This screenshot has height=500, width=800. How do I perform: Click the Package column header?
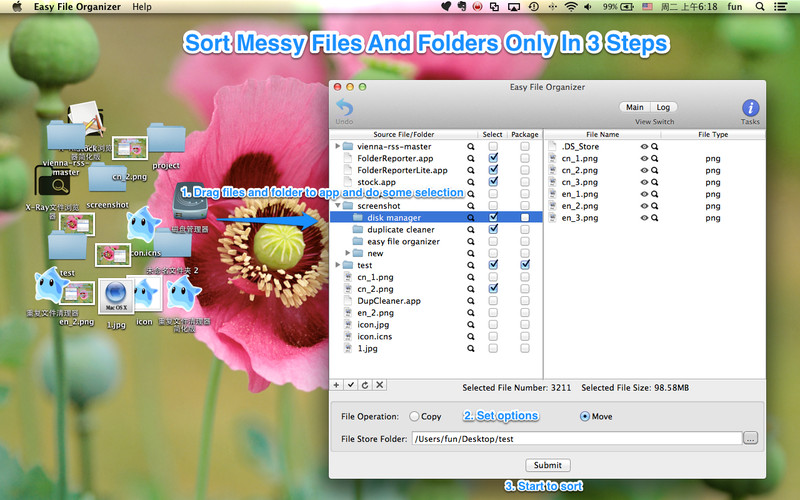[524, 134]
